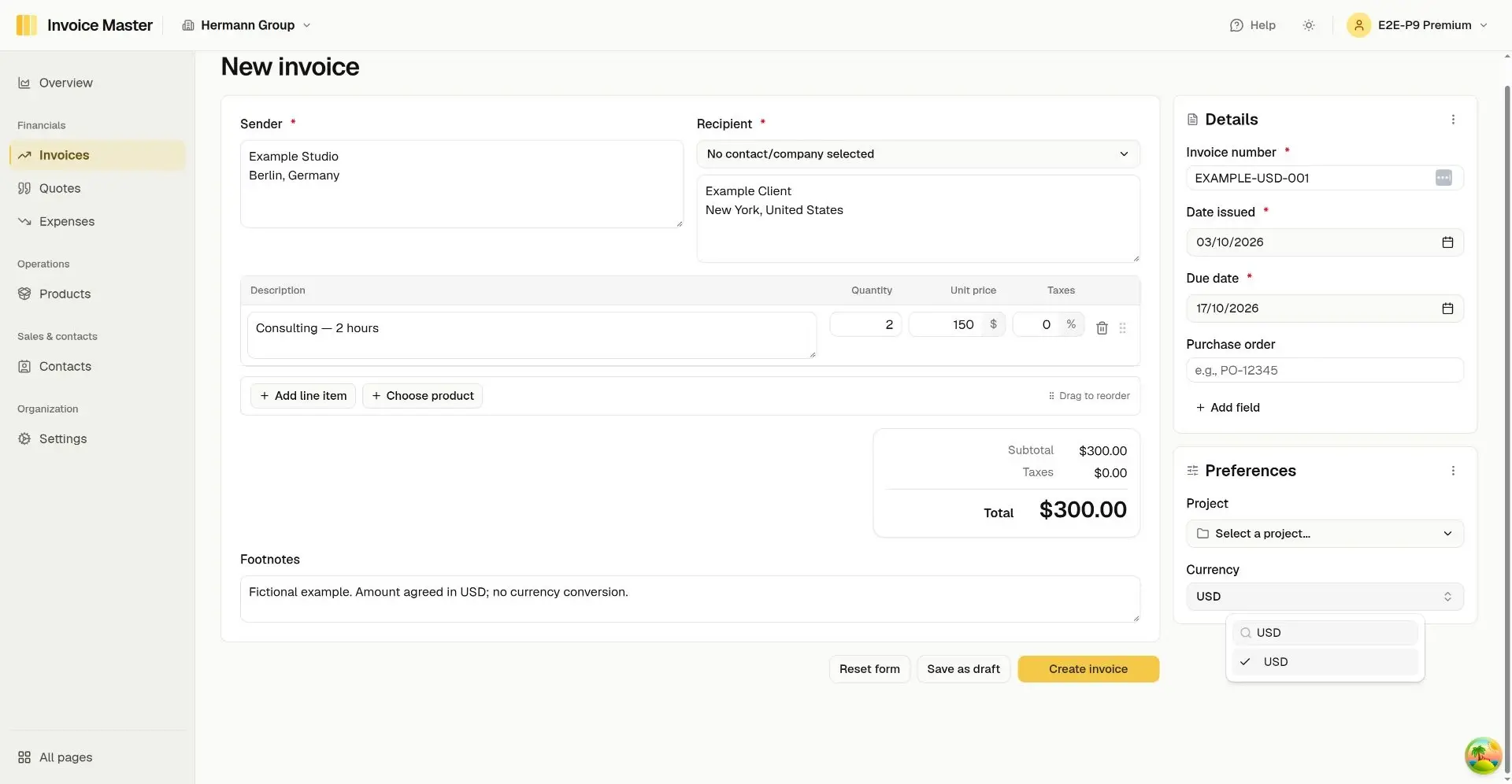Click Add field in Details panel

[1228, 408]
